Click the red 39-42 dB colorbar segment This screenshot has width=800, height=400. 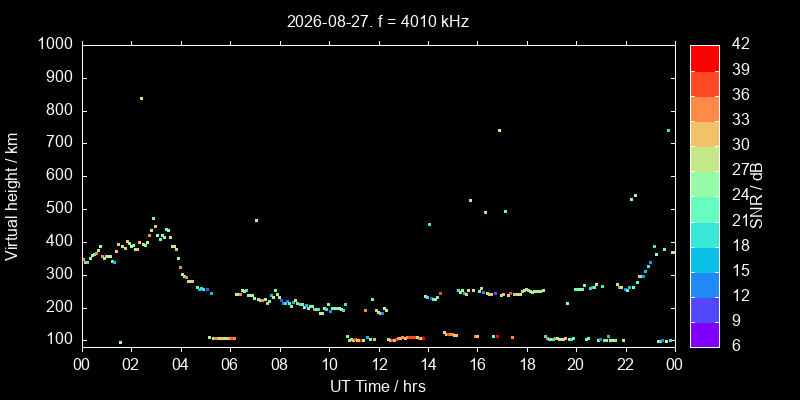coord(705,58)
